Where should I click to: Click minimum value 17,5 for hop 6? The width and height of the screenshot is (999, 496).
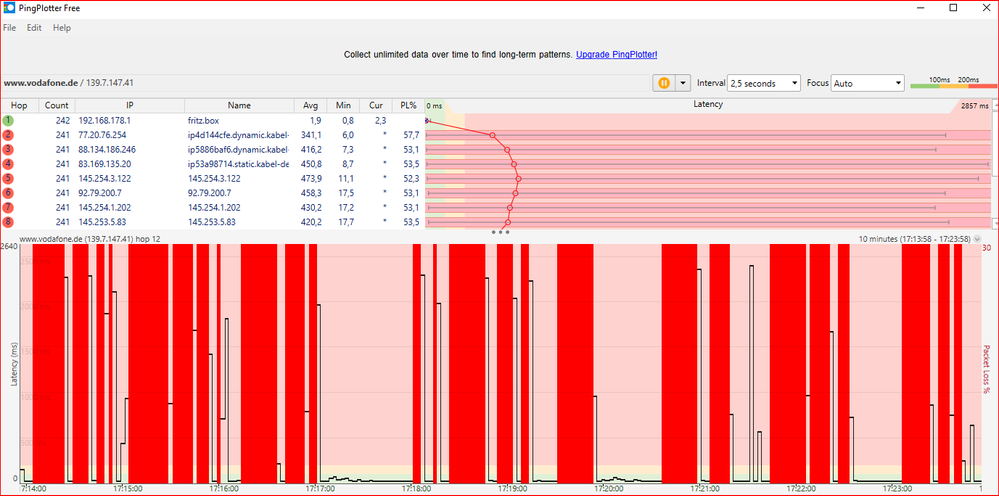pyautogui.click(x=346, y=193)
